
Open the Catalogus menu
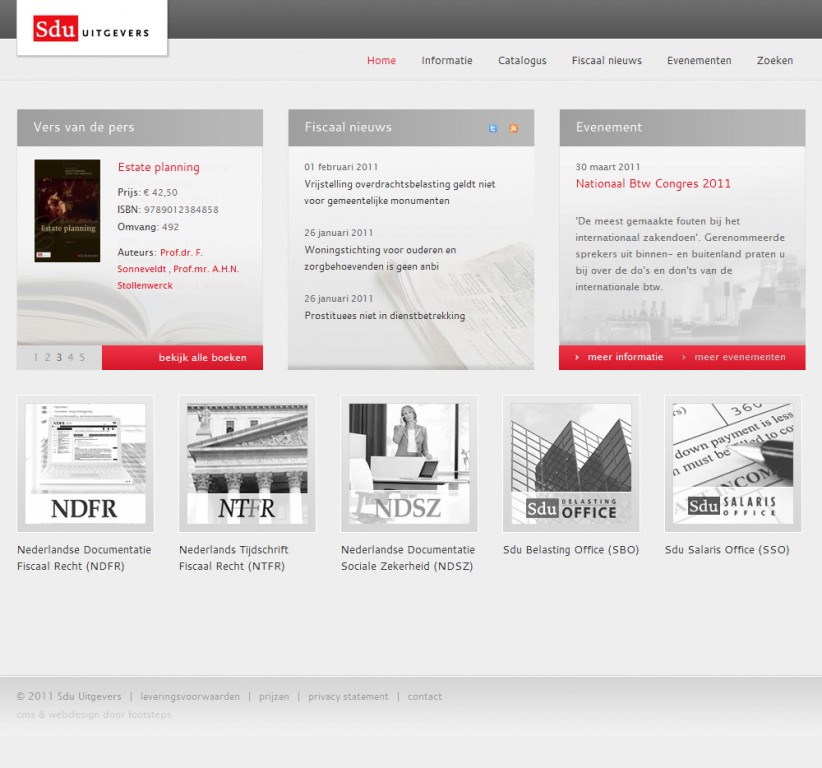pos(522,61)
